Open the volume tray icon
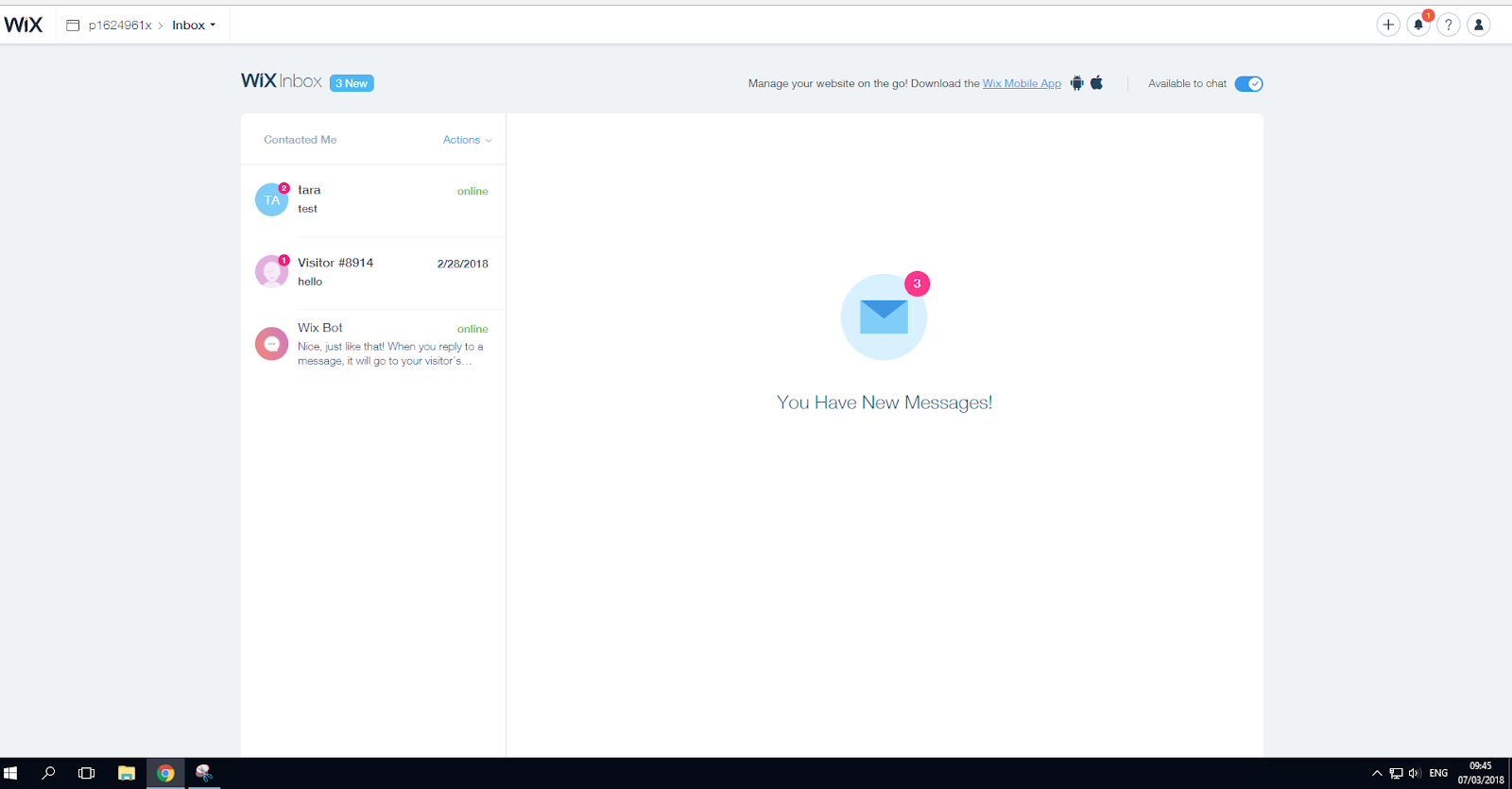The width and height of the screenshot is (1512, 789). click(1415, 773)
